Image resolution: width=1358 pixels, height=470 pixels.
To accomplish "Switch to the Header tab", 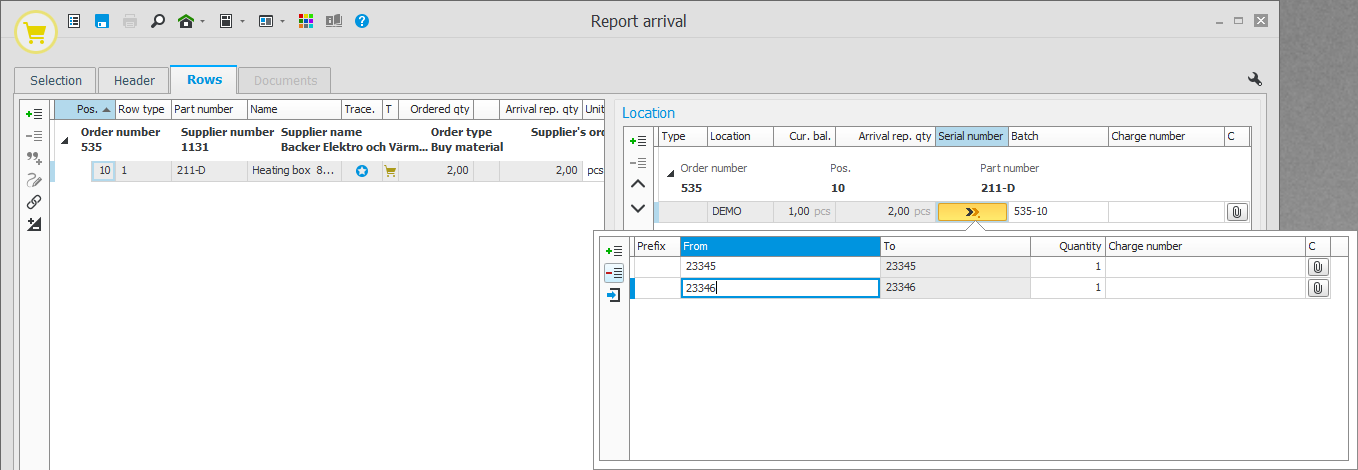I will (134, 81).
